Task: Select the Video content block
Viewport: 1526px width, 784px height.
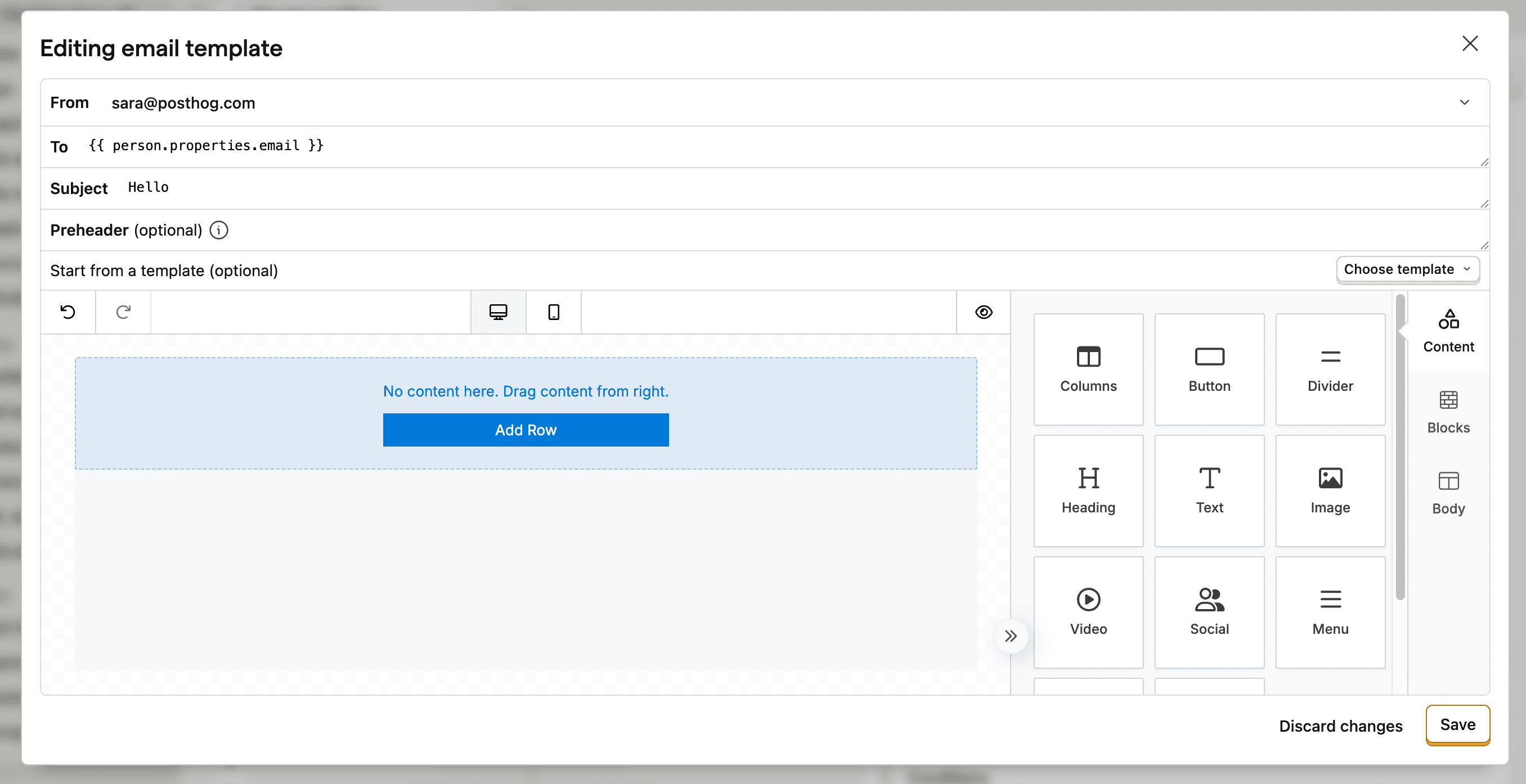Action: 1088,611
